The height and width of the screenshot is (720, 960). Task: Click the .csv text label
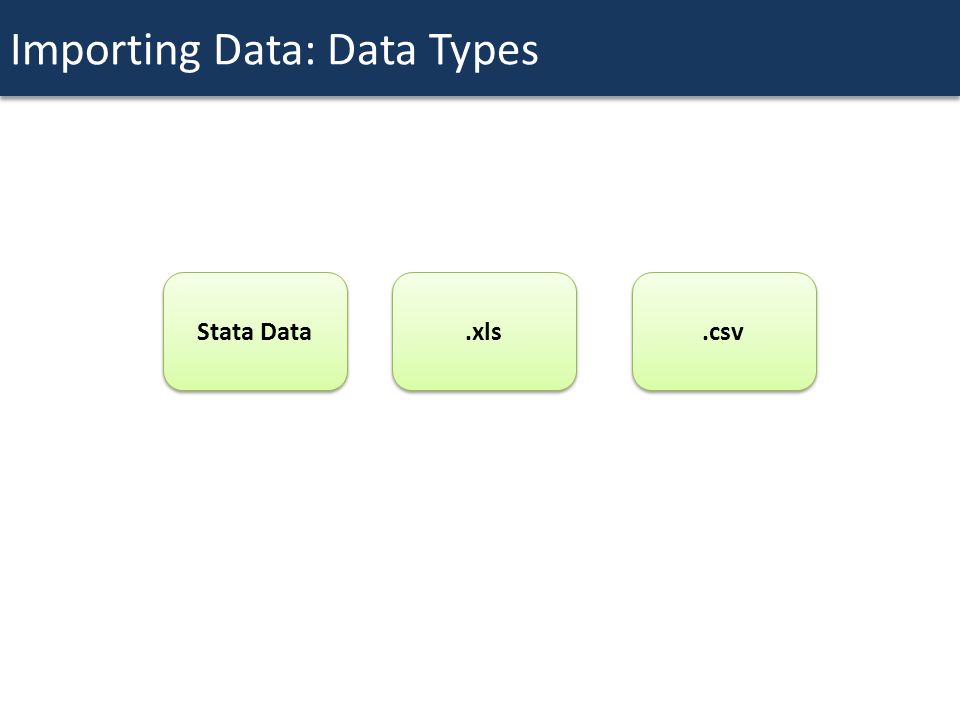[x=723, y=332]
